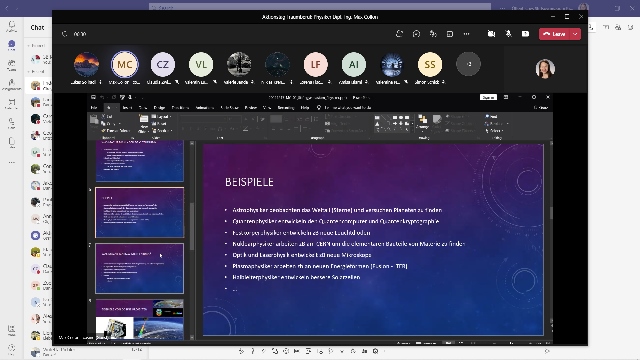Open the Help tab in shared PowerPoint
This screenshot has width=640, height=360.
coord(304,108)
